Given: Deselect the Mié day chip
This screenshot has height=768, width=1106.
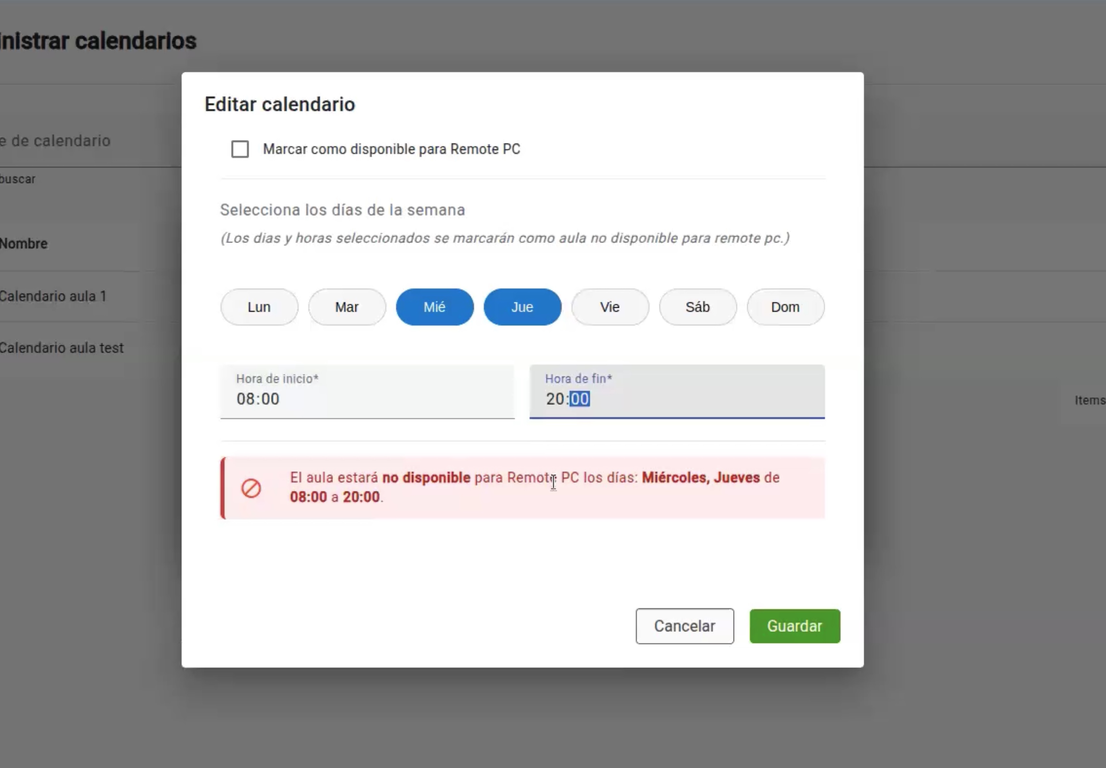Looking at the screenshot, I should click(434, 307).
